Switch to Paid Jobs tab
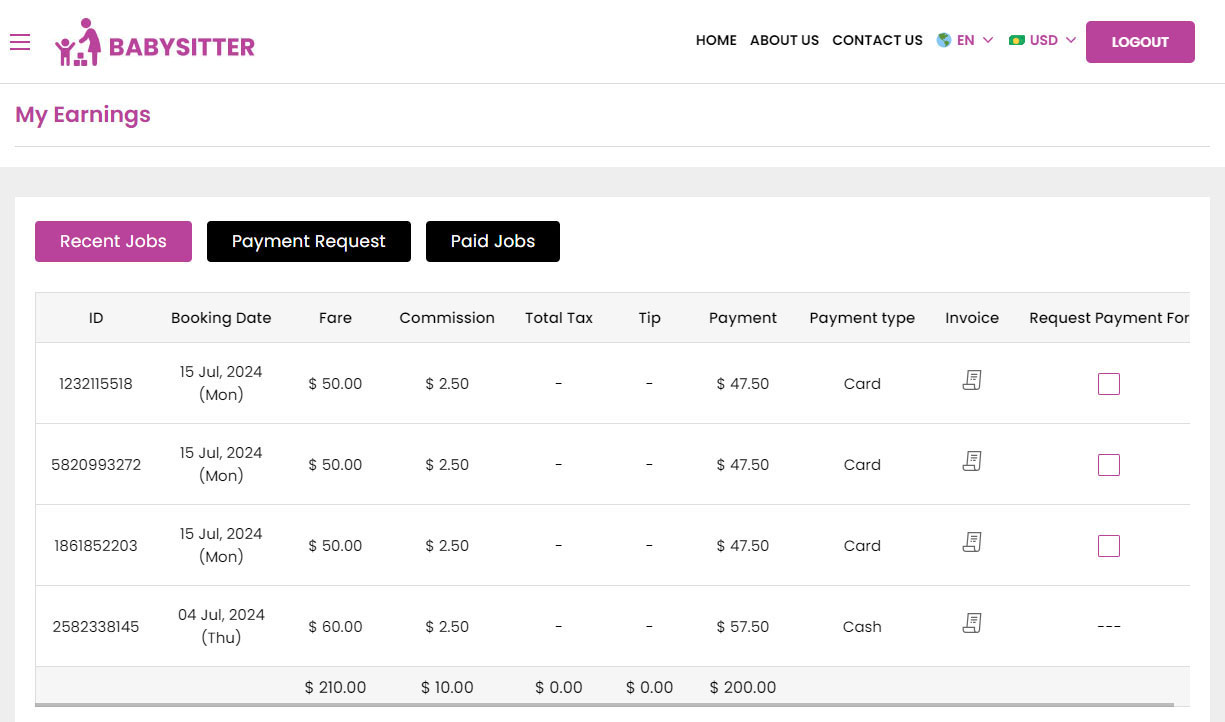The height and width of the screenshot is (722, 1225). [492, 242]
